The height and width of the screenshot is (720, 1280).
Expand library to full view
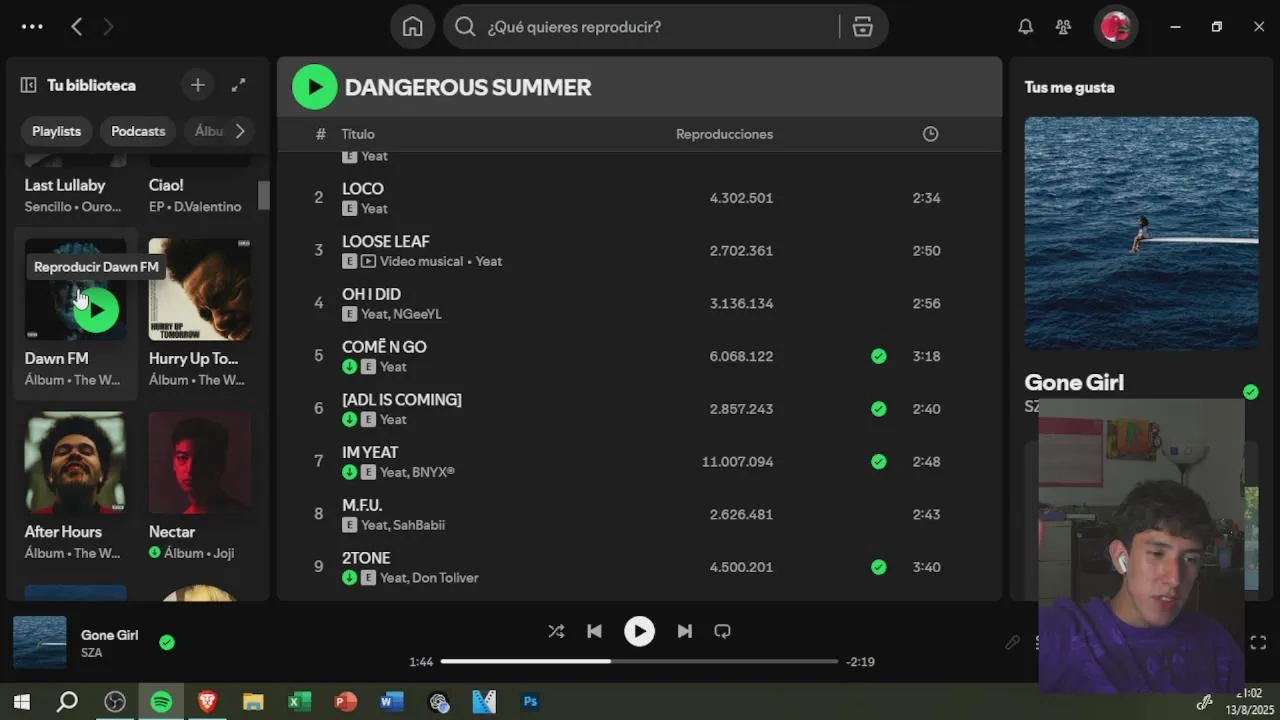pyautogui.click(x=238, y=85)
